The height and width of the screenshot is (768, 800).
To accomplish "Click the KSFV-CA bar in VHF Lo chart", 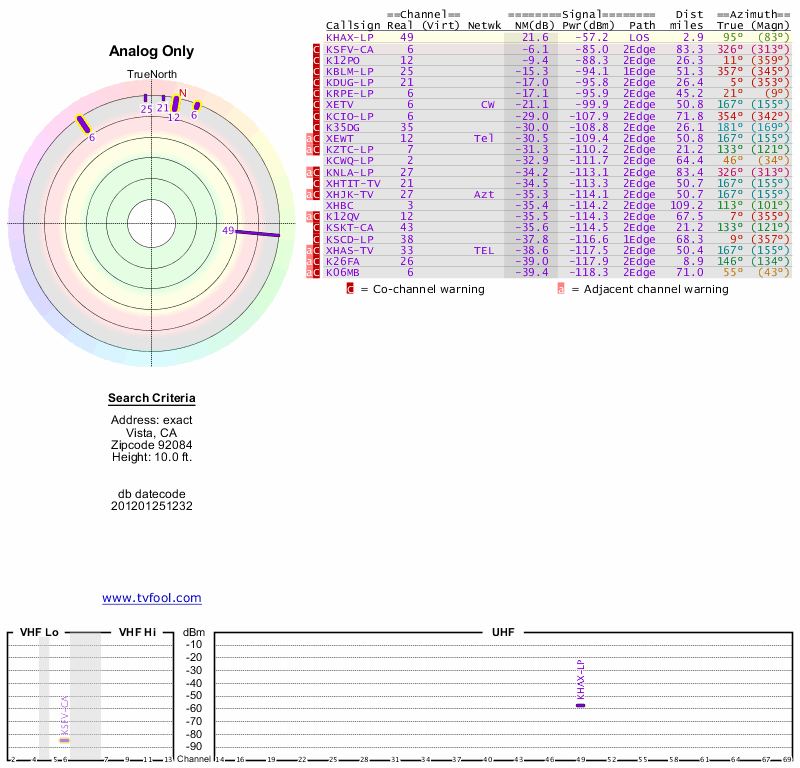I will tap(64, 739).
